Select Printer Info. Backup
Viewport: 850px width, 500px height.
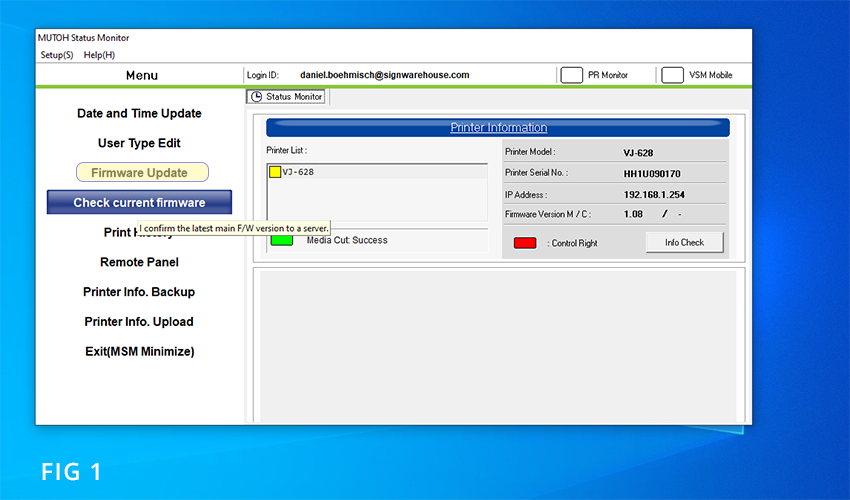[139, 292]
